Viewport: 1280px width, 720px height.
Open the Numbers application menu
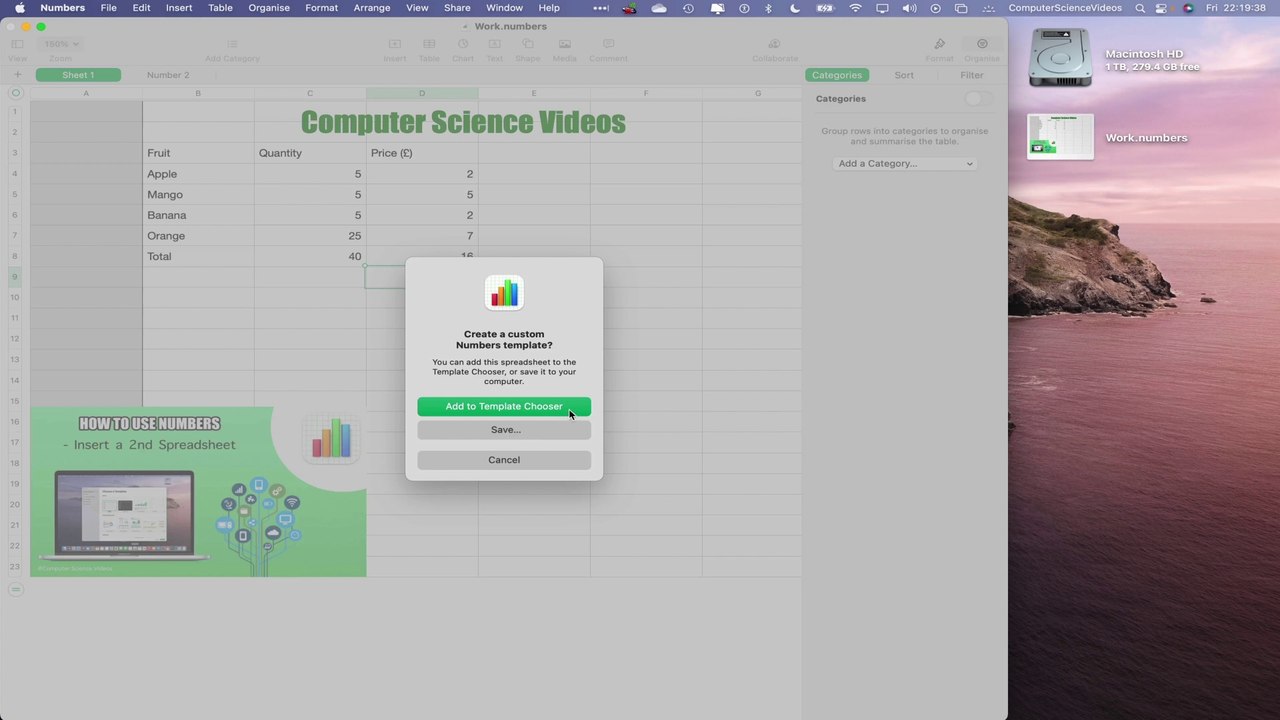pos(62,8)
